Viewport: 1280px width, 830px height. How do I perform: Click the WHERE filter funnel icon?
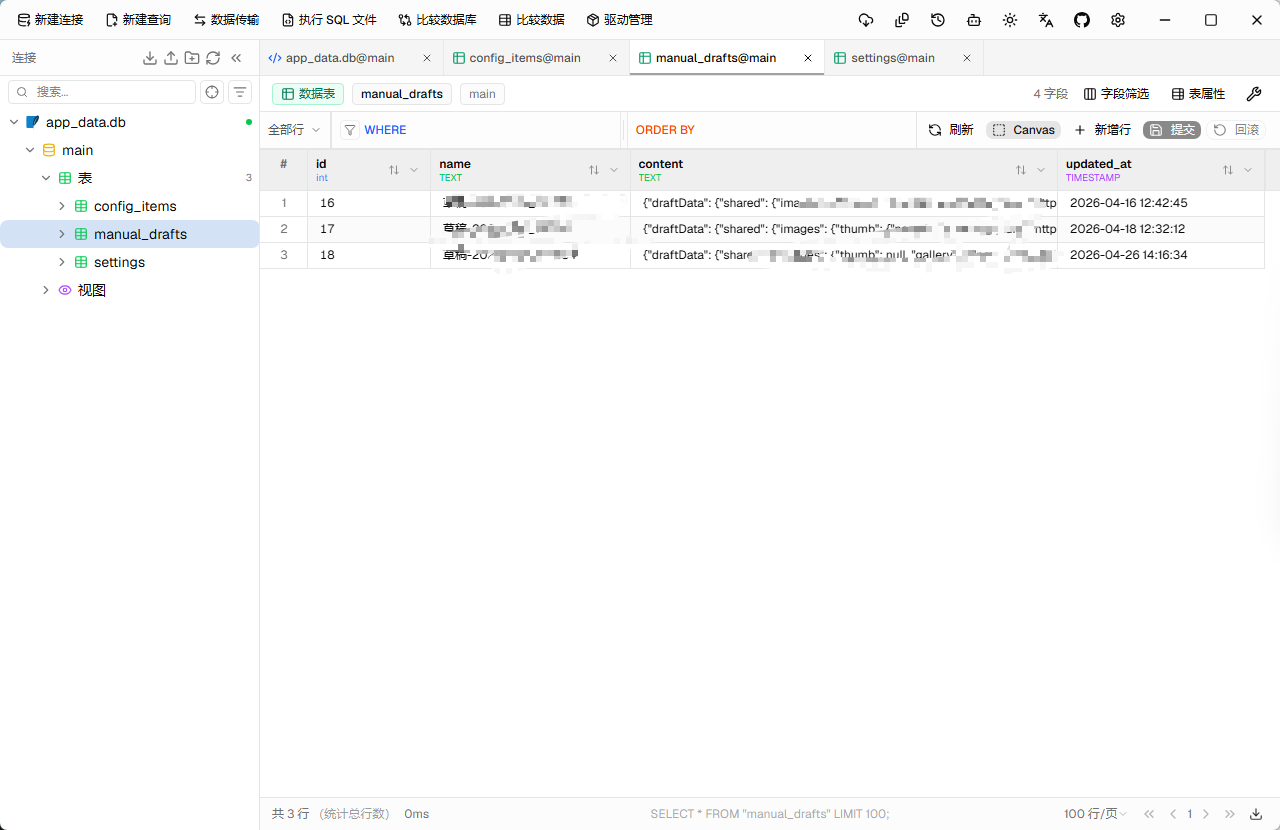[x=350, y=130]
